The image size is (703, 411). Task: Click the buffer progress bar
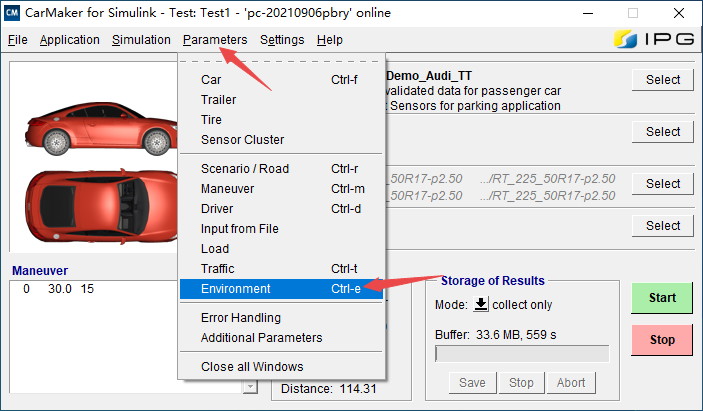522,354
